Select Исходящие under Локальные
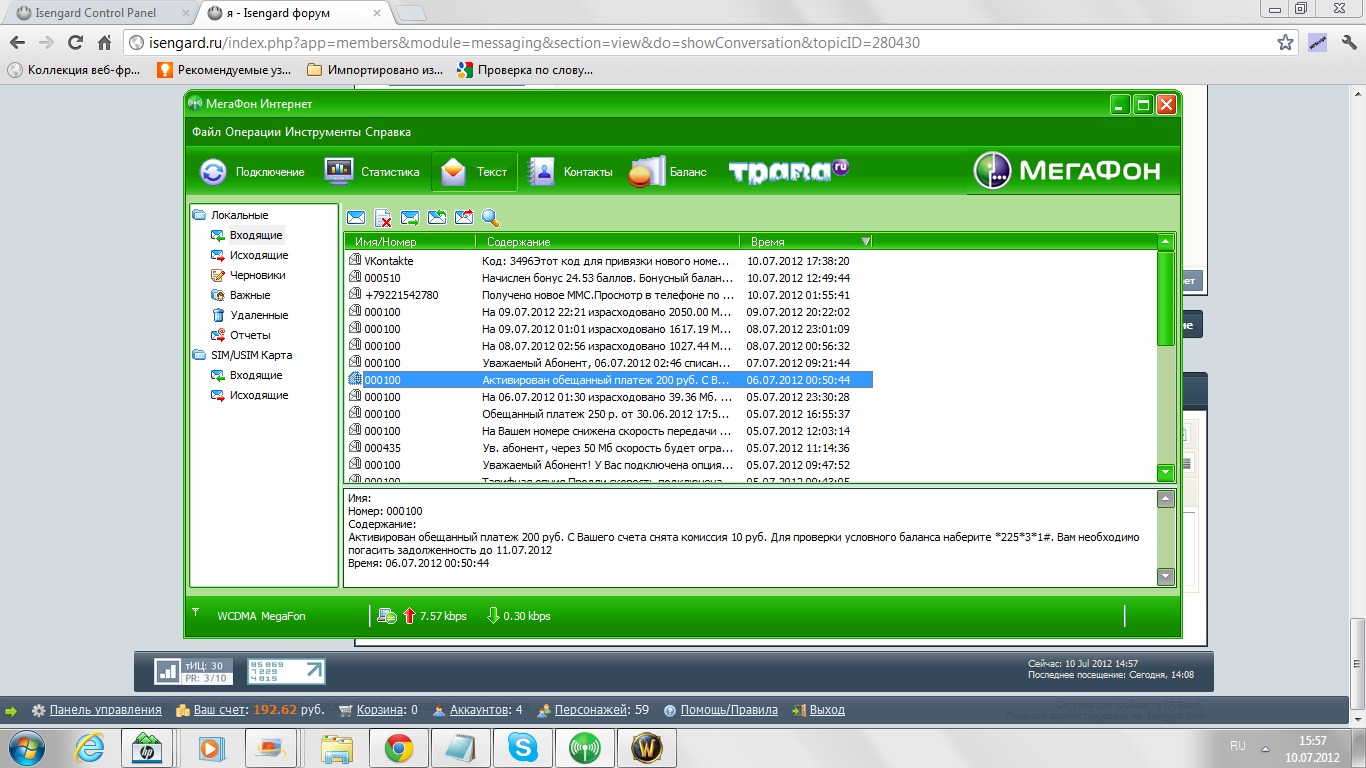This screenshot has height=768, width=1366. pyautogui.click(x=259, y=255)
